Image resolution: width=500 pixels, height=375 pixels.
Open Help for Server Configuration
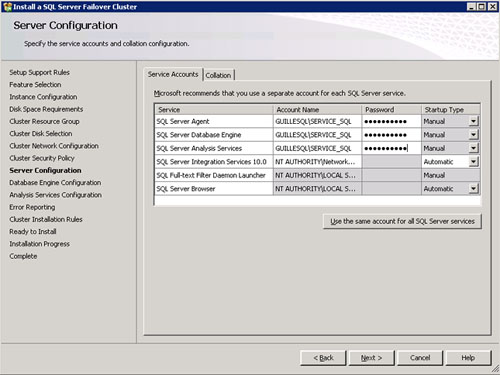[x=468, y=358]
